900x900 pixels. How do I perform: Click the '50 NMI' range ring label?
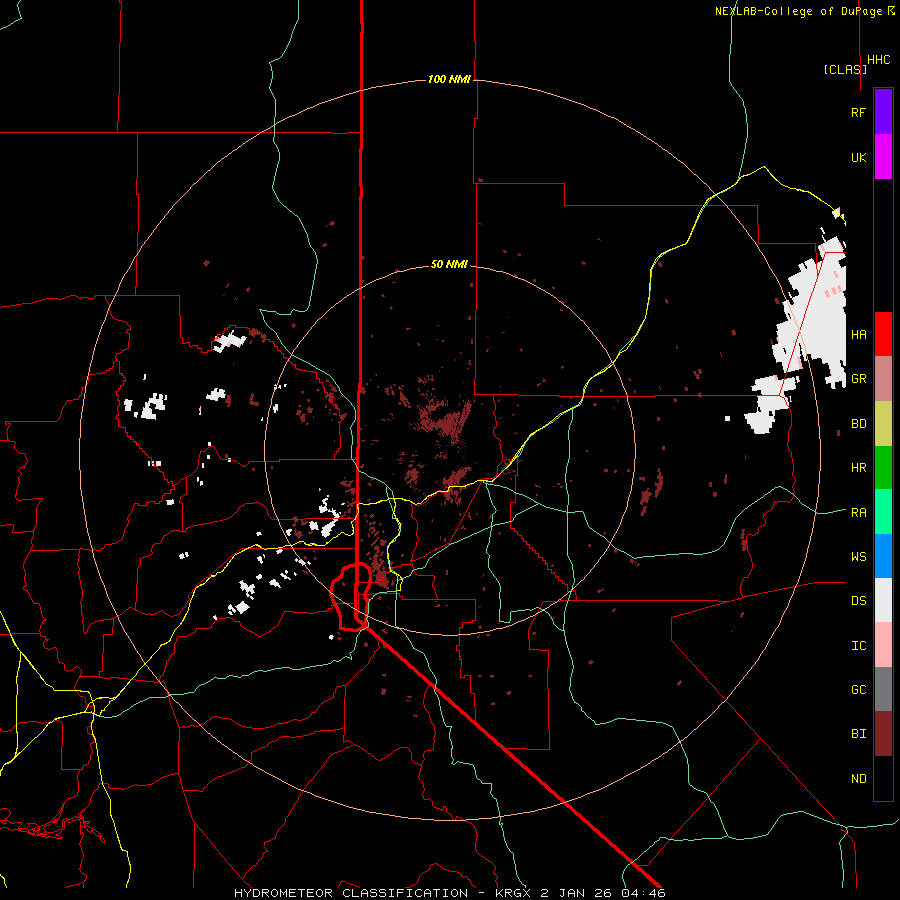coord(449,264)
